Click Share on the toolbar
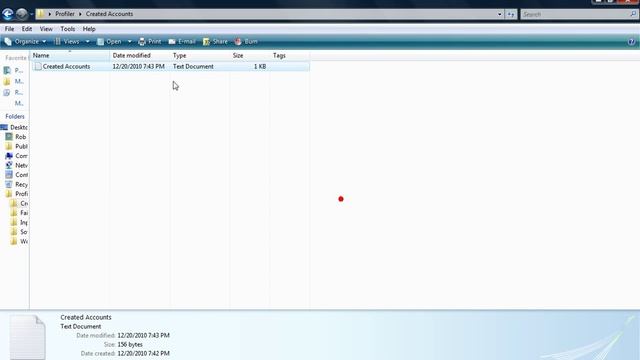The height and width of the screenshot is (360, 640). click(215, 42)
